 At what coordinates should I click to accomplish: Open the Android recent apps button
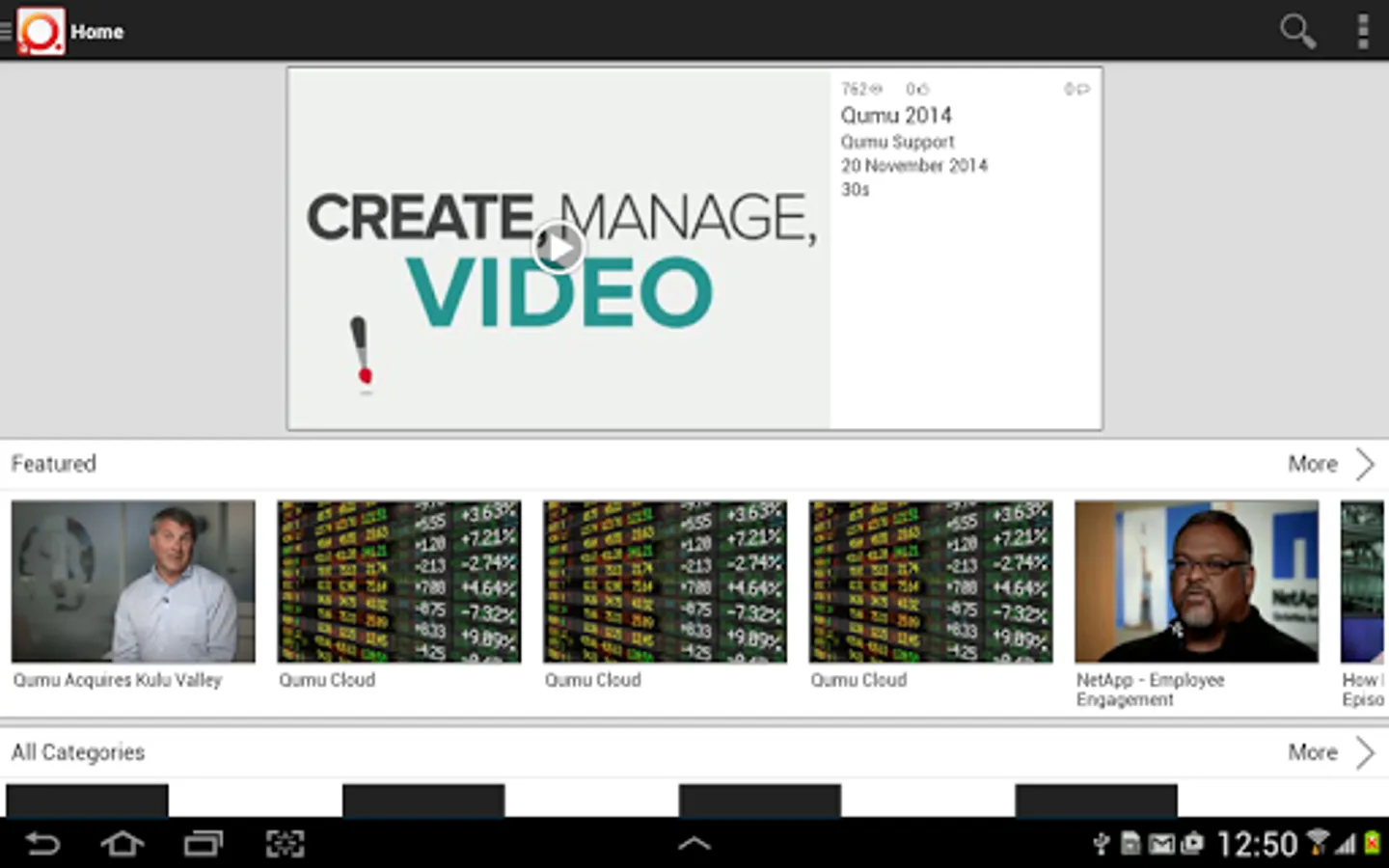click(204, 844)
